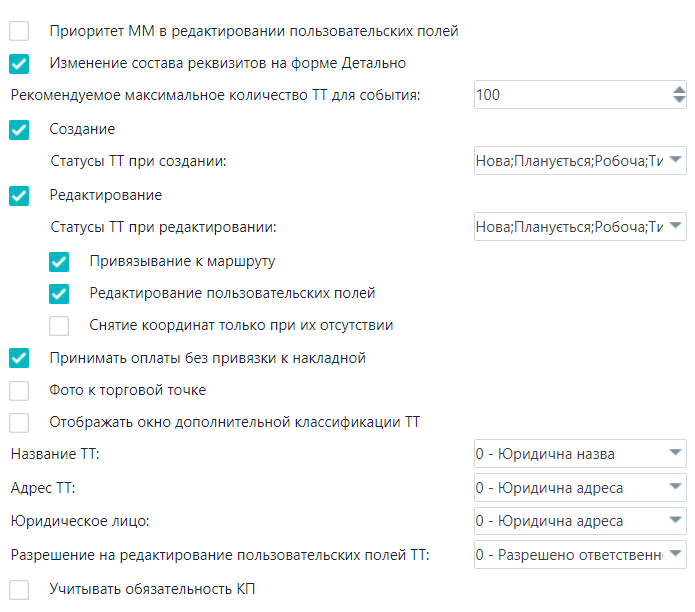
Task: Enable Отображать окно дополнительной классификации ТТ
Action: point(19,422)
